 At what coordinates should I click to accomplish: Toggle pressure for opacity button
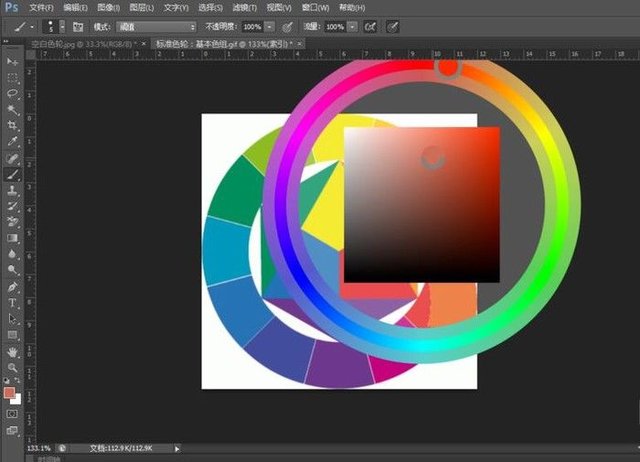coord(287,26)
